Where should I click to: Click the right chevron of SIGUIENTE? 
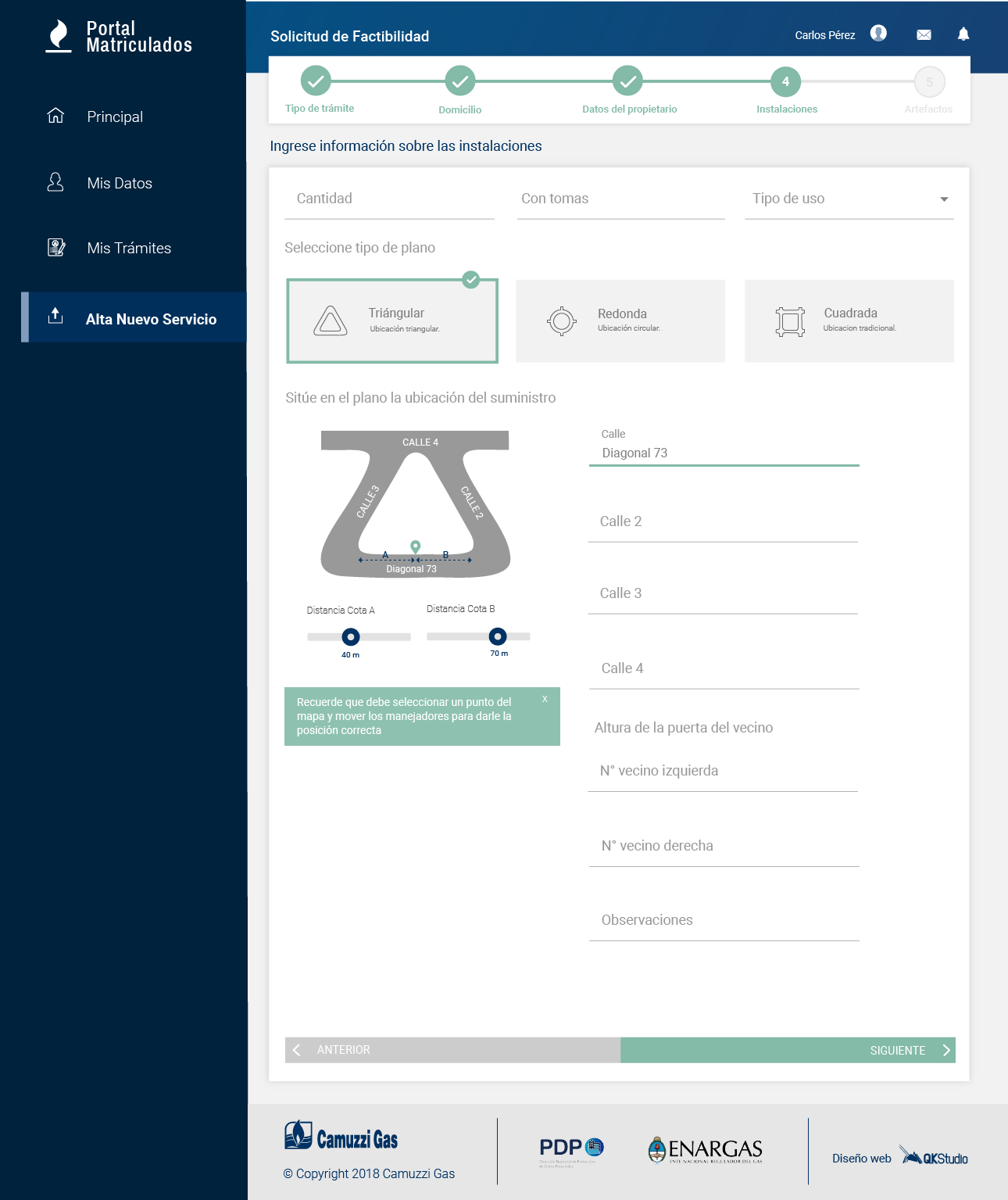coord(946,1050)
